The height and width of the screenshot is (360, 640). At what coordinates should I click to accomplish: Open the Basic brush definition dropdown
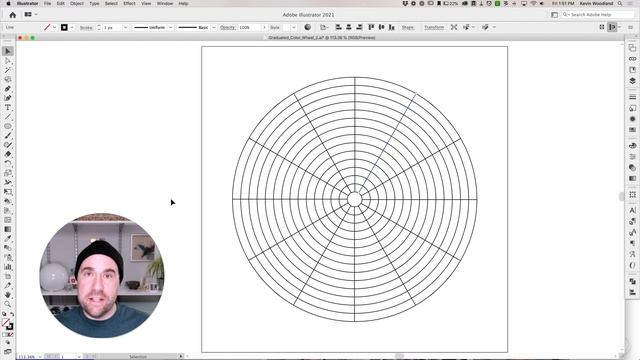click(x=213, y=27)
